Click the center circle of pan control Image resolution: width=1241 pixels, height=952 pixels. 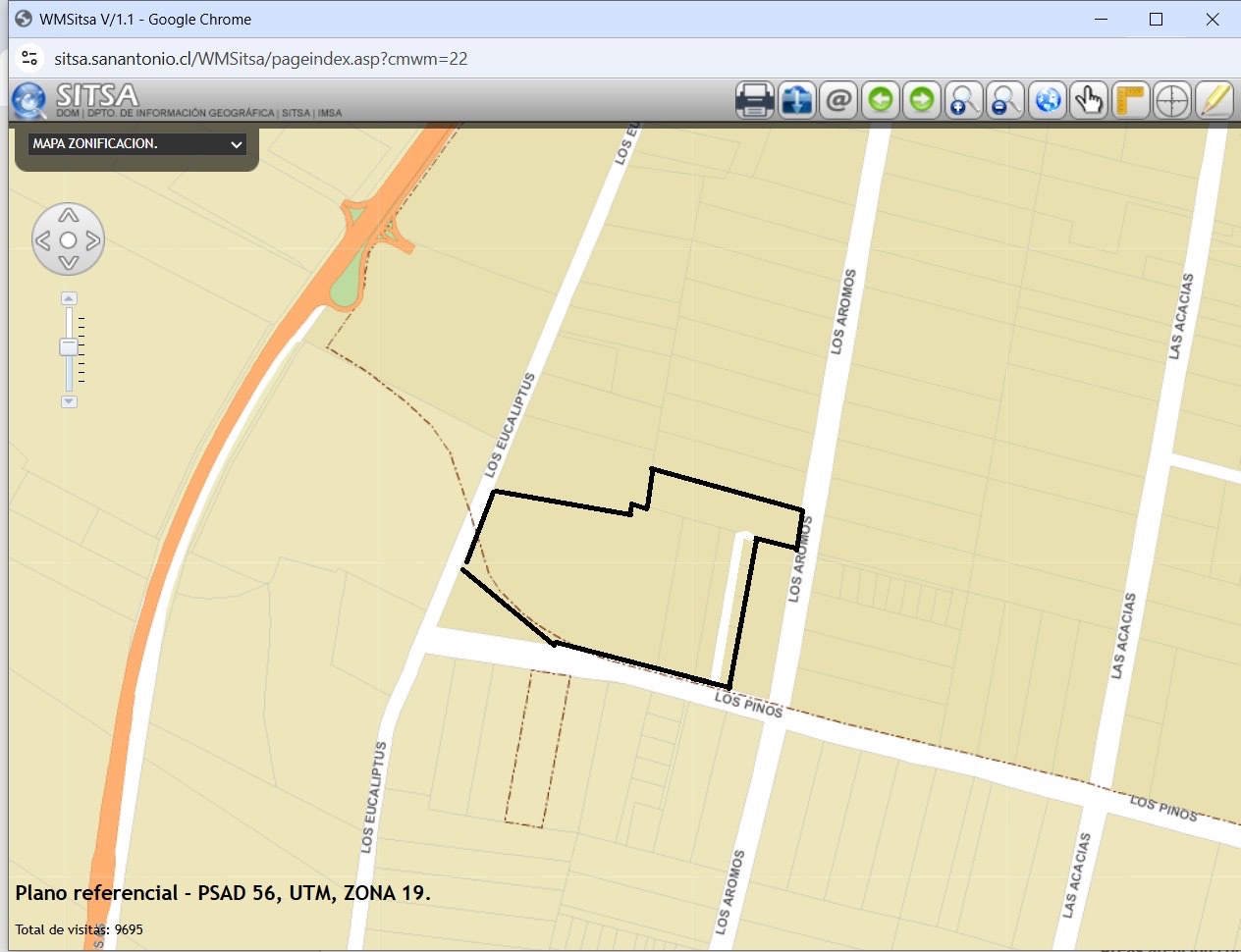[x=68, y=240]
